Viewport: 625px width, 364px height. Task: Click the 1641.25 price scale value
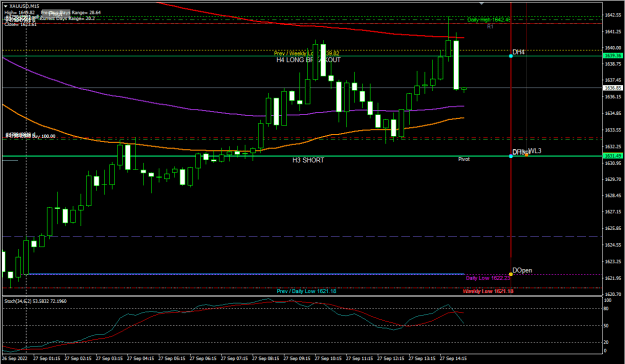point(613,31)
